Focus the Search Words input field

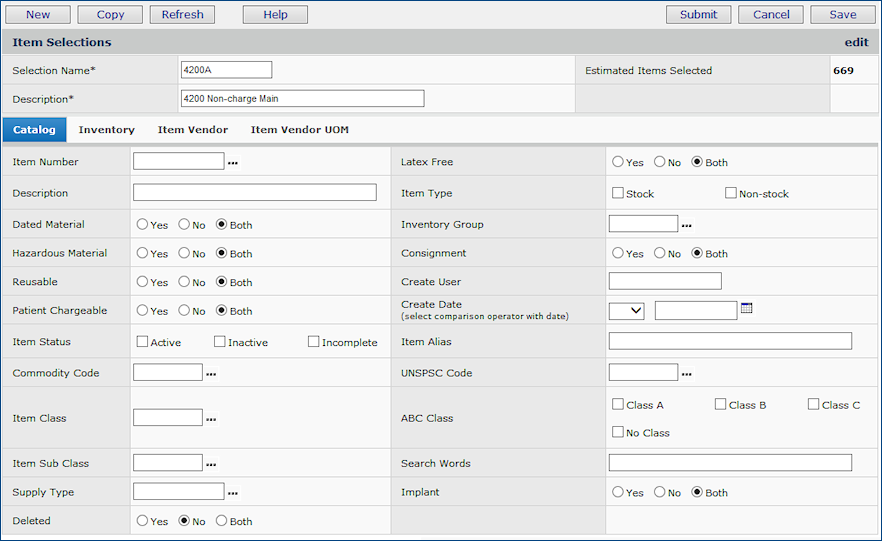click(730, 463)
